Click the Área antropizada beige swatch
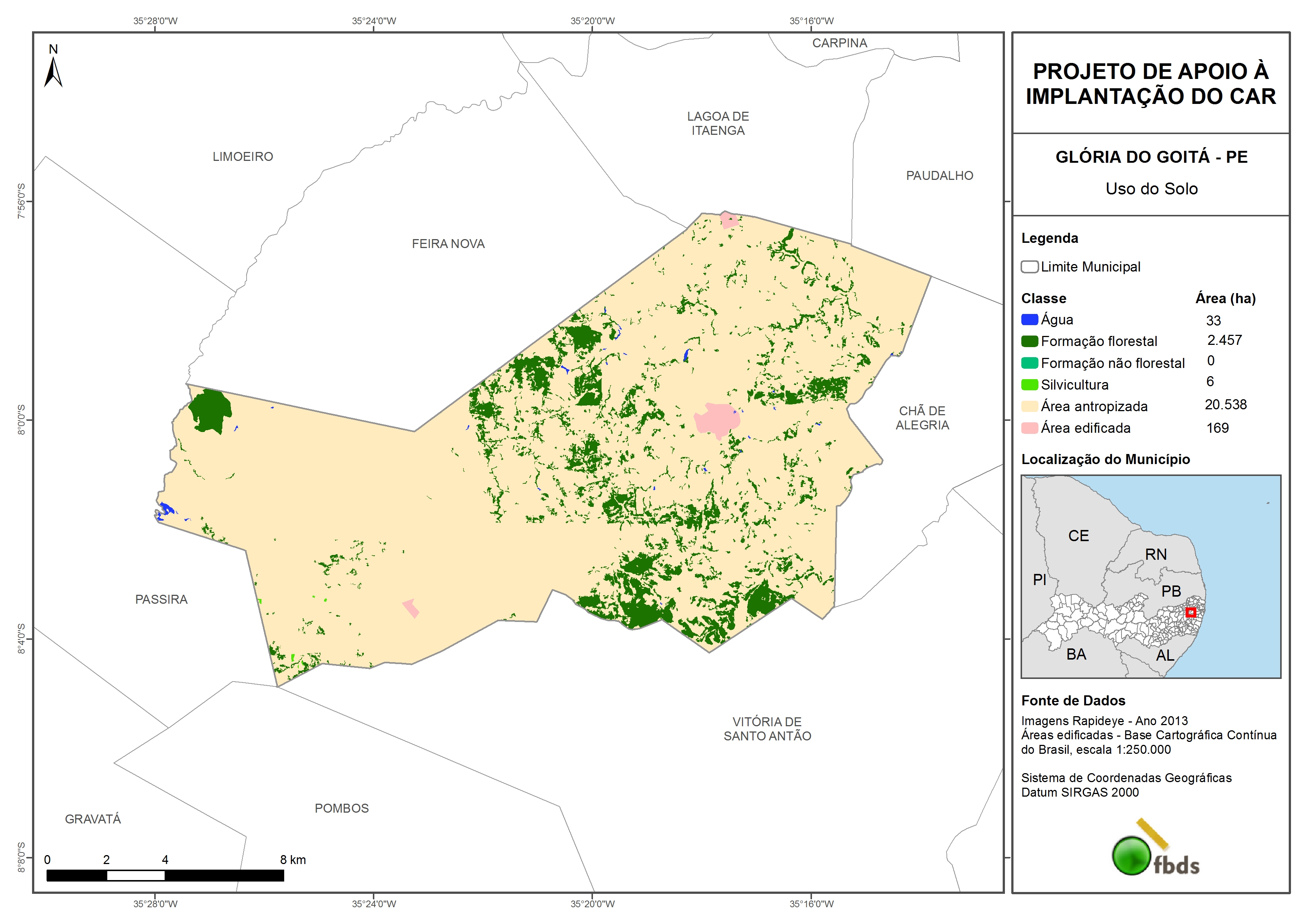This screenshot has height=924, width=1307. click(x=1029, y=406)
